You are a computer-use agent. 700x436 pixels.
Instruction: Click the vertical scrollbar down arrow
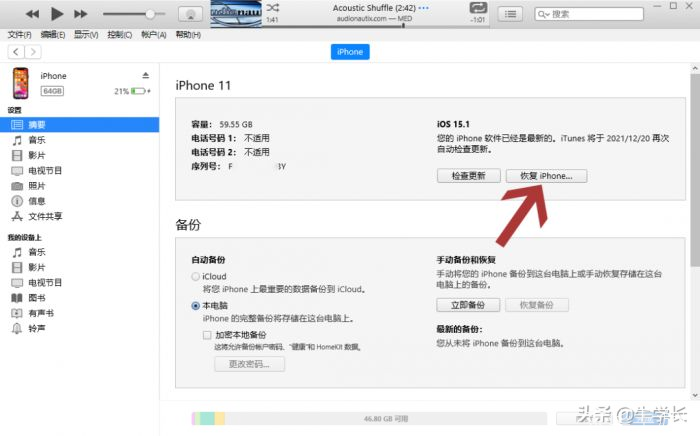pos(695,395)
